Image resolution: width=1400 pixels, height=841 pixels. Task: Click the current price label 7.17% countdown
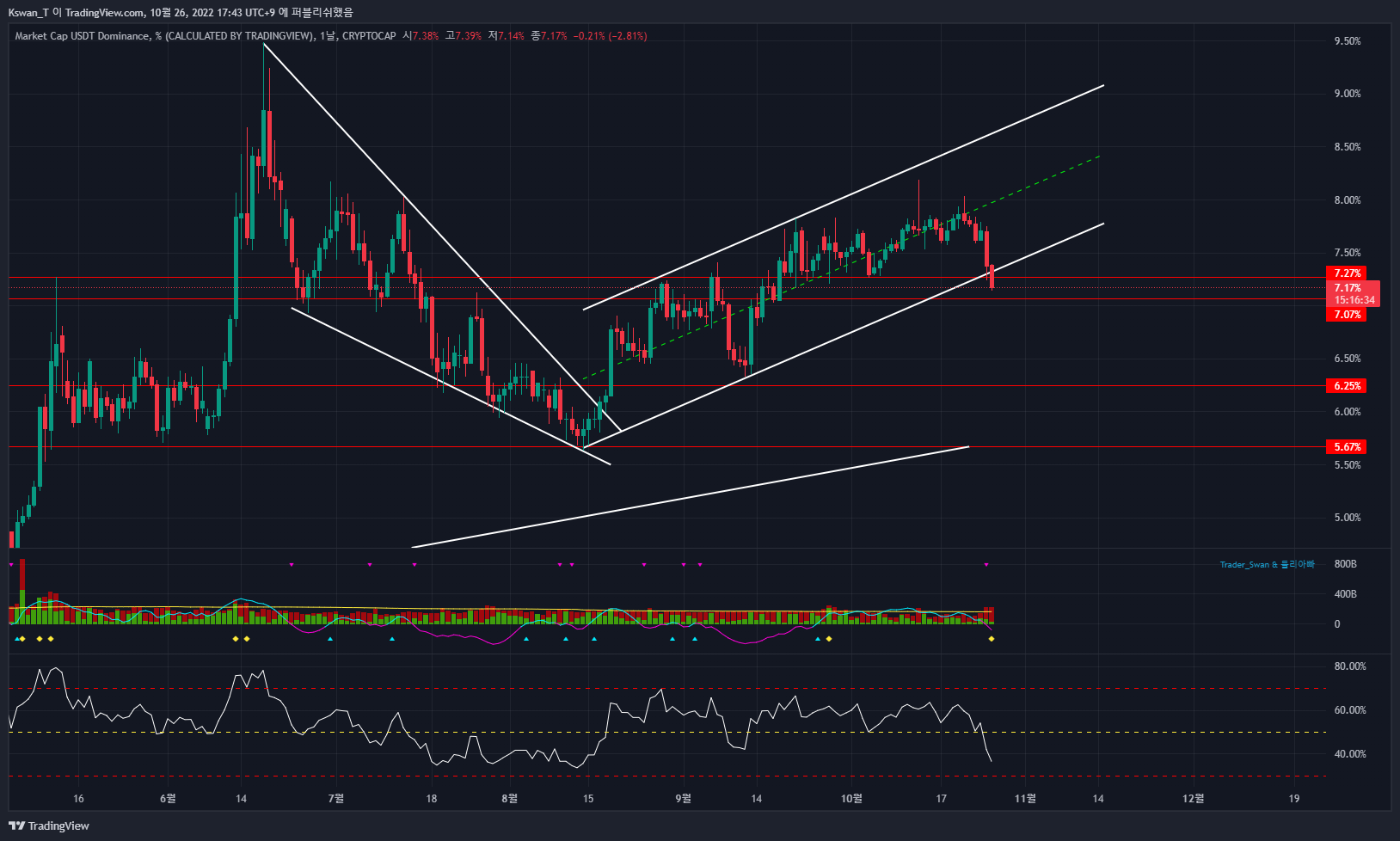pos(1354,294)
